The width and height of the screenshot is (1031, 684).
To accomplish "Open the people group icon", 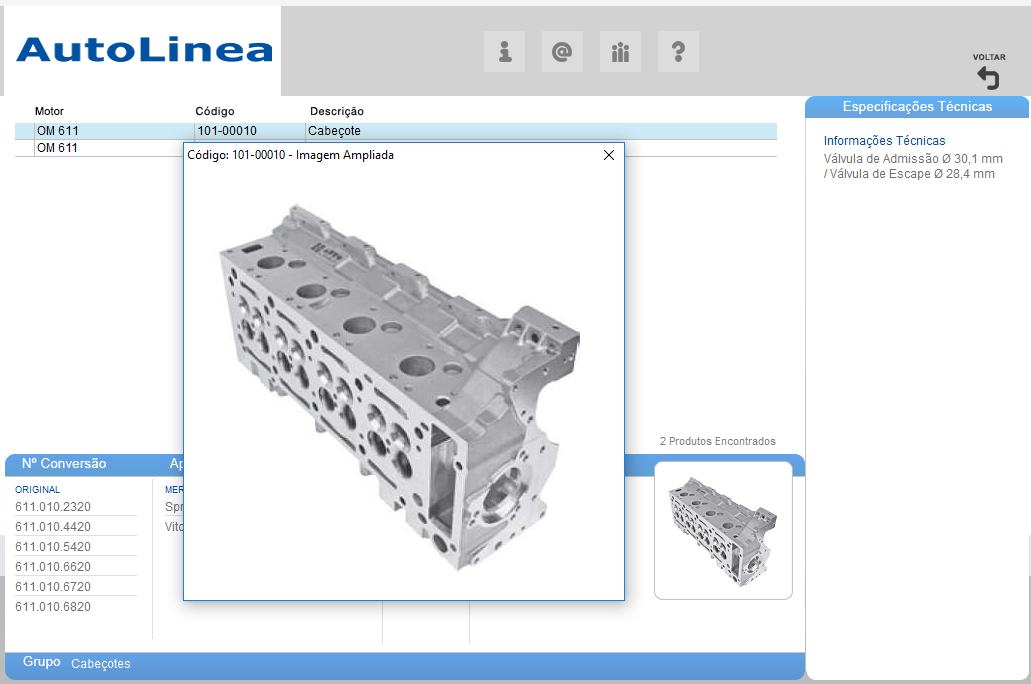I will 620,51.
